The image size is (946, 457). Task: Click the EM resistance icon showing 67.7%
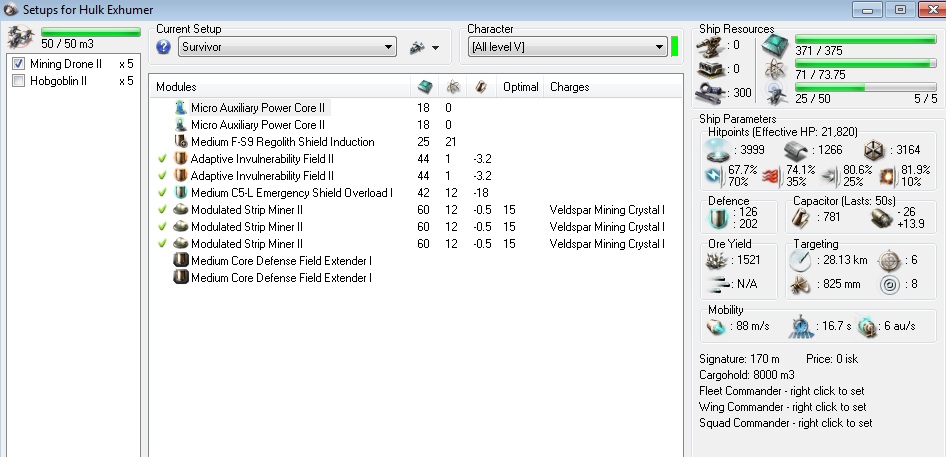pyautogui.click(x=715, y=176)
